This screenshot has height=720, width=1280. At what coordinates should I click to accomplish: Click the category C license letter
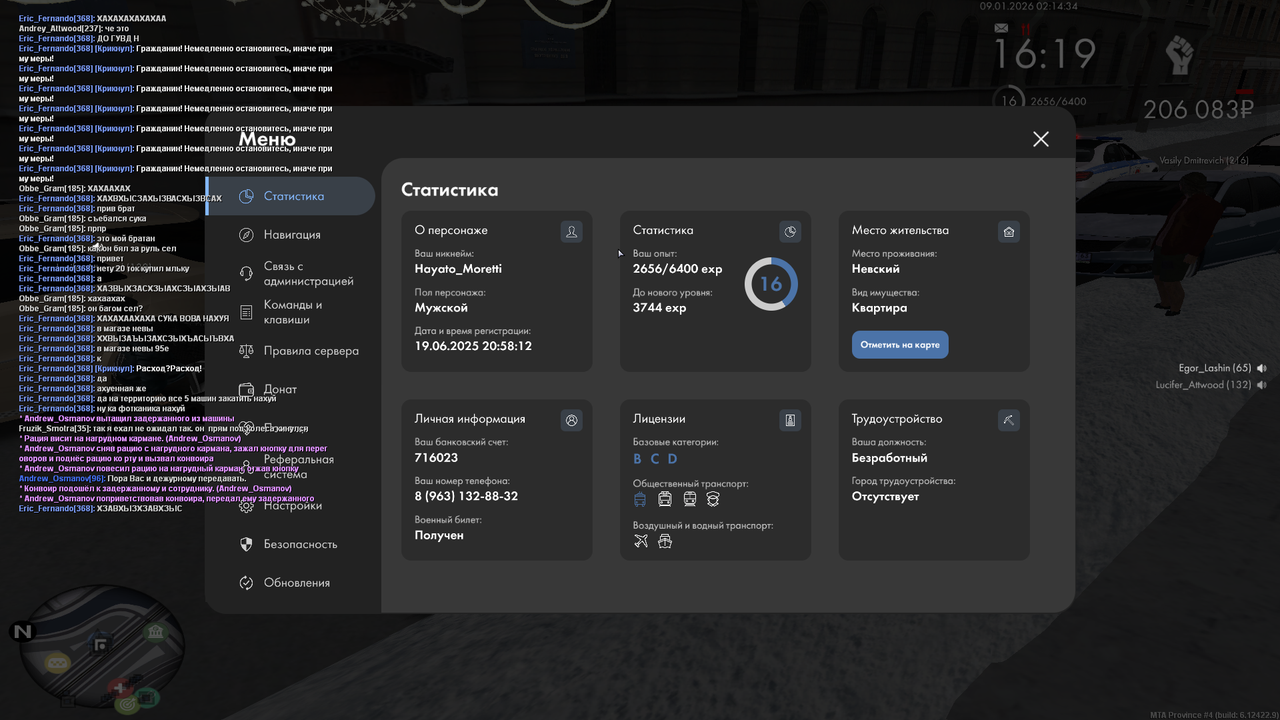[x=655, y=459]
